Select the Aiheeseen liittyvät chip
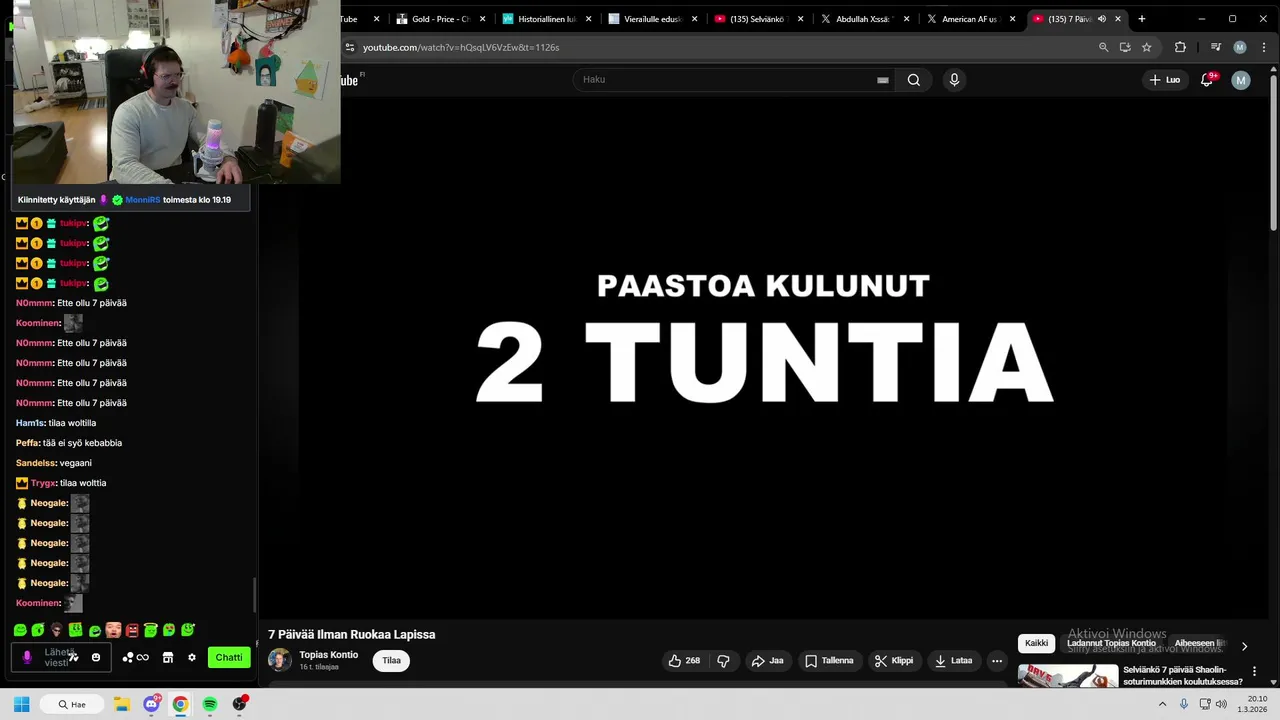This screenshot has width=1280, height=720. tap(1199, 643)
